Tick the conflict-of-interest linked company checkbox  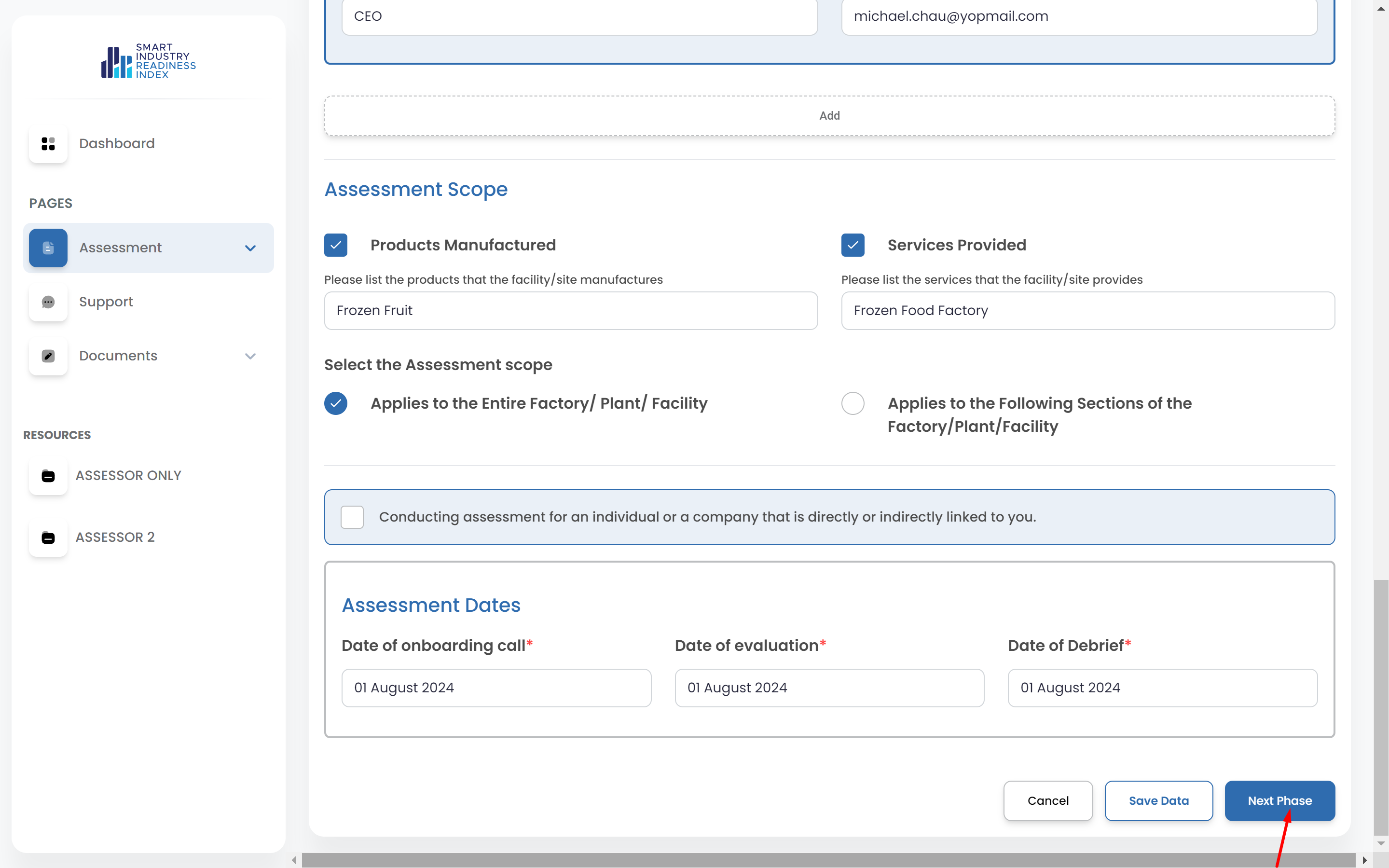(x=352, y=517)
